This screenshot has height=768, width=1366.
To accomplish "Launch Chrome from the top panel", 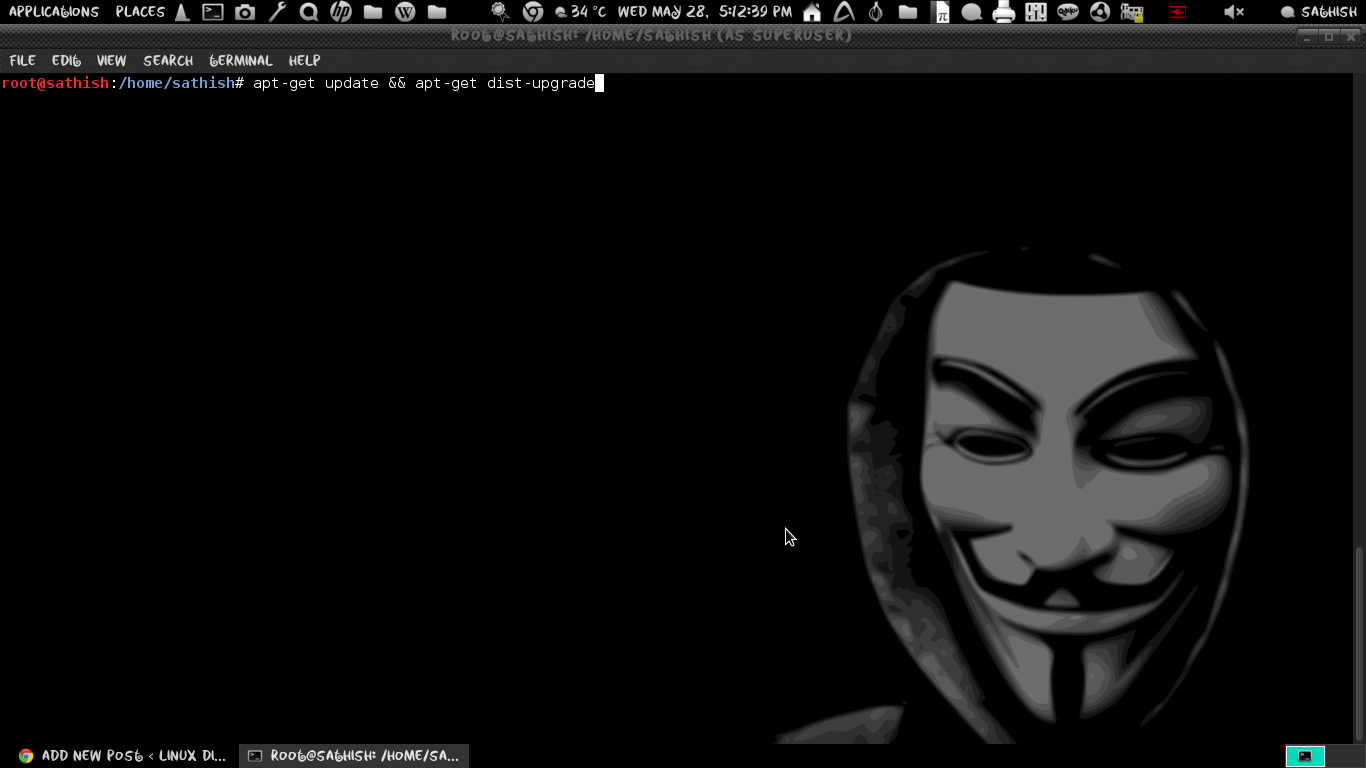I will tap(533, 12).
